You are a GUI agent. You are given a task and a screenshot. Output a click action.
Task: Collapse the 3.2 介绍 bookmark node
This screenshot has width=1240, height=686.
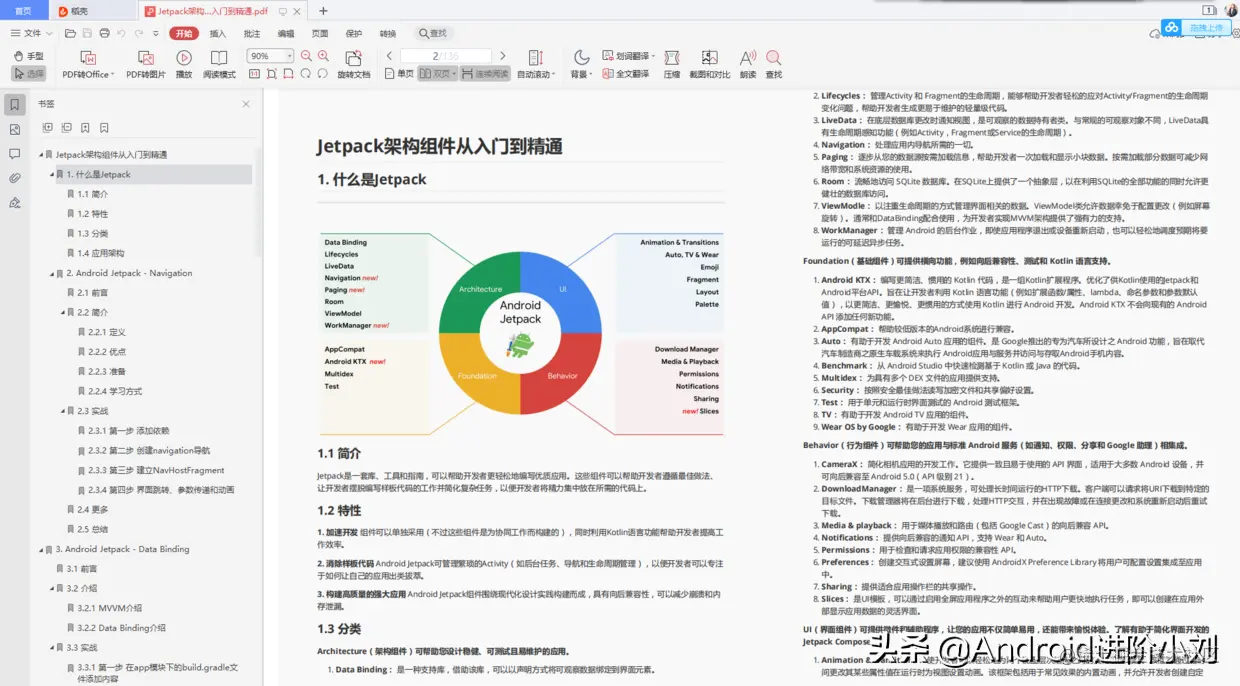point(53,588)
